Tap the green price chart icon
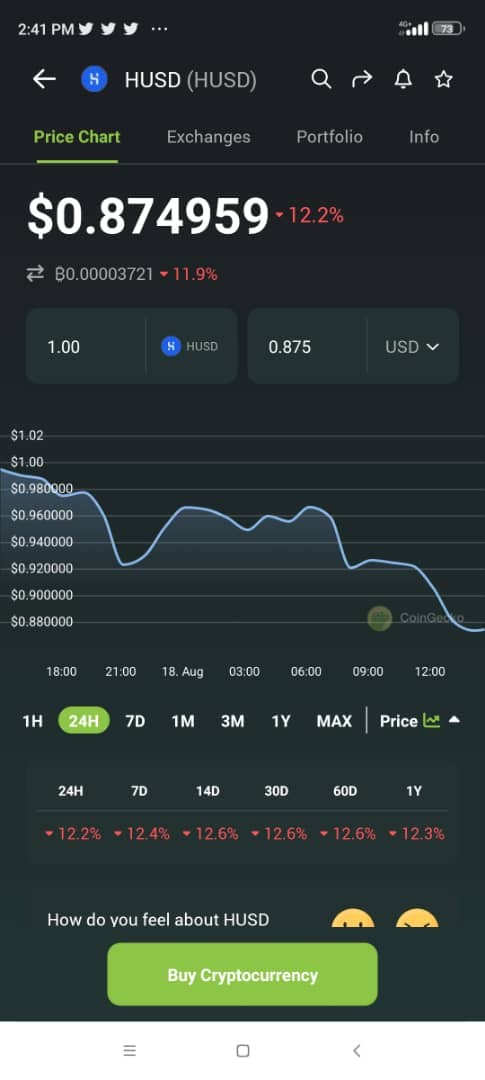Viewport: 485px width, 1080px height. [432, 720]
